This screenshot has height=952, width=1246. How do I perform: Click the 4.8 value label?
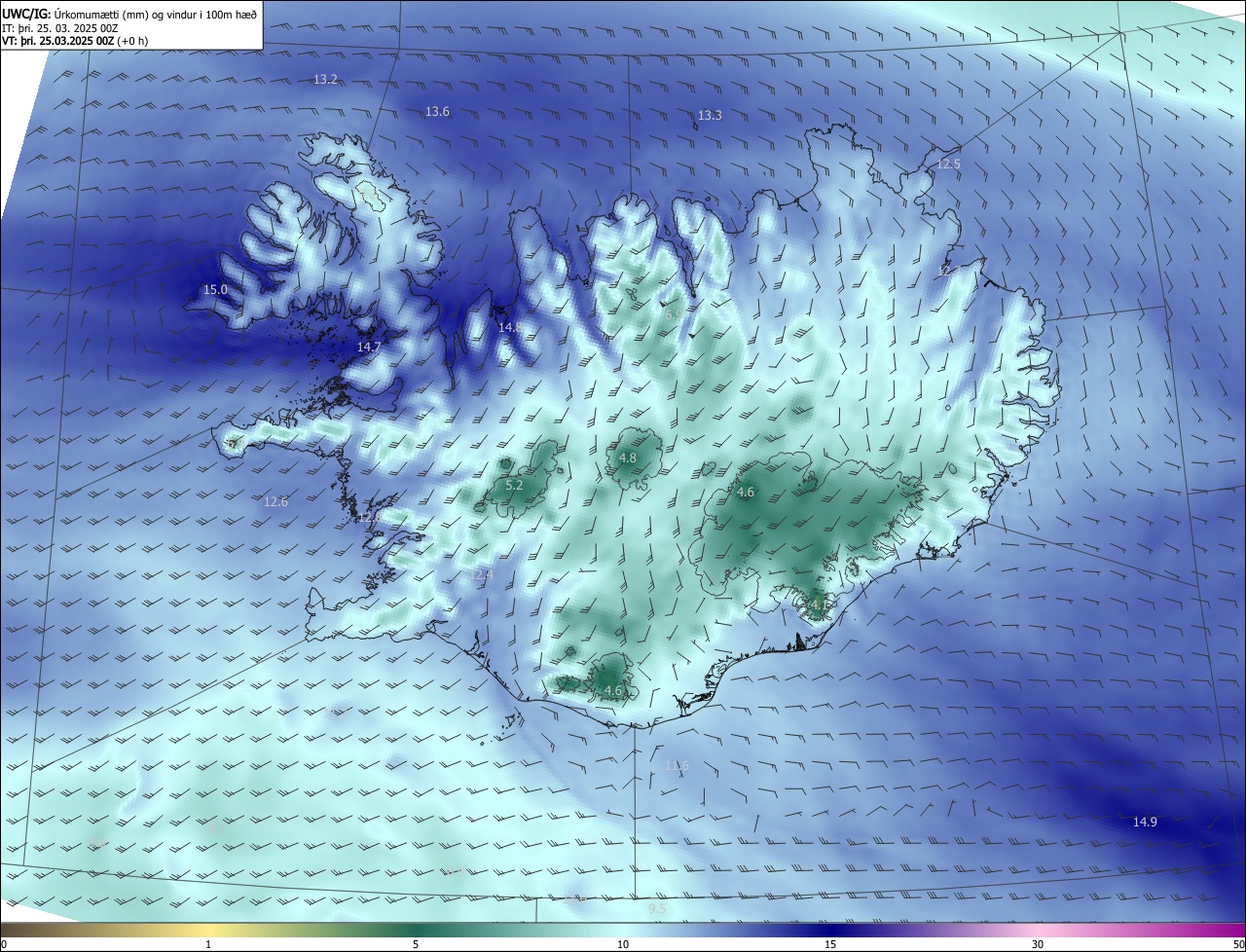coord(628,458)
